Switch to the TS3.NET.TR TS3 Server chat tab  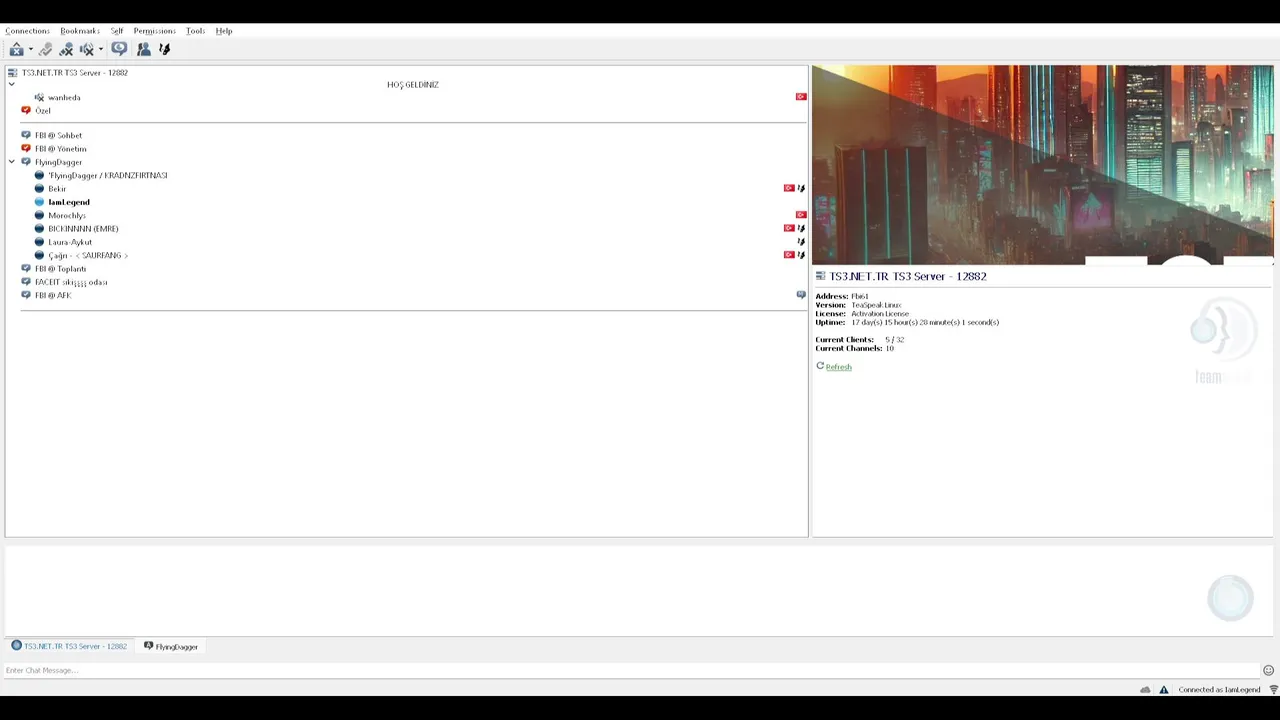[69, 647]
